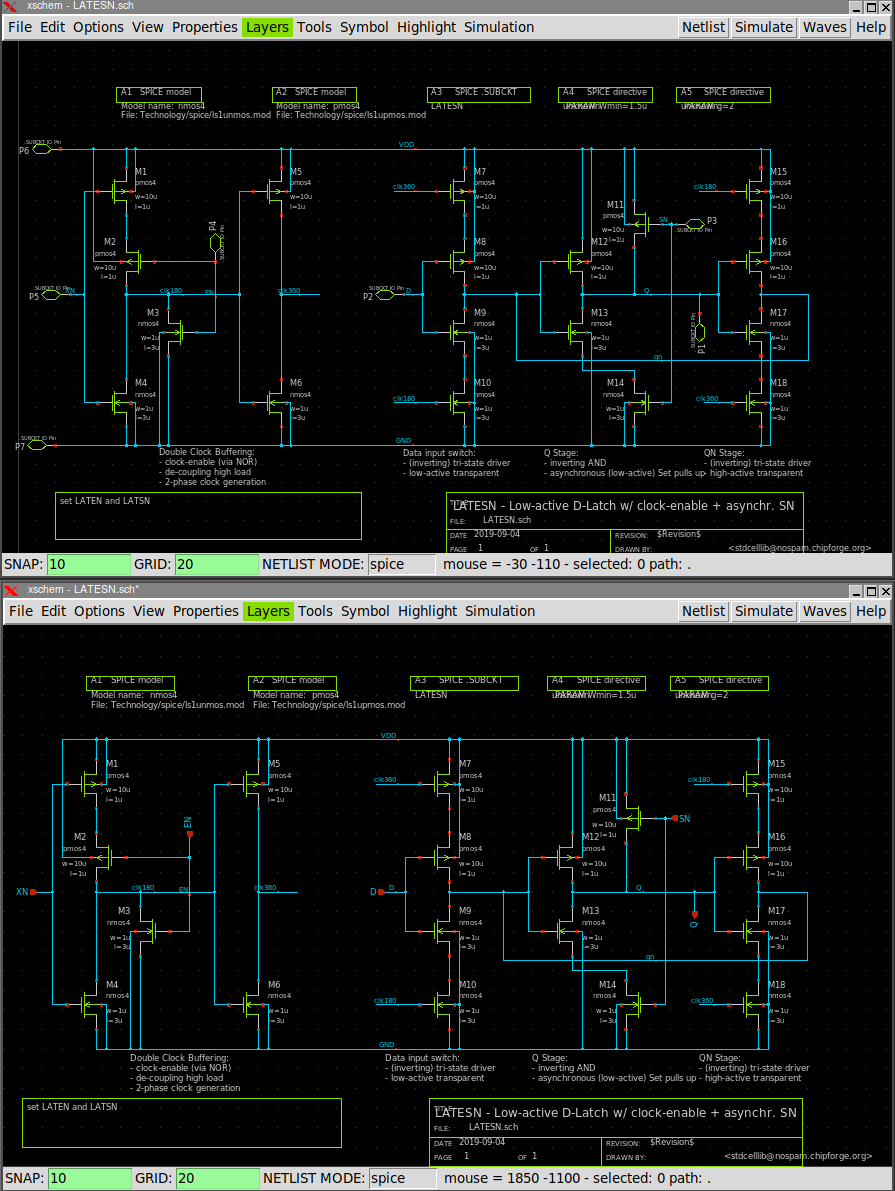Focus the NETLIST MODE field in bottom window
This screenshot has width=895, height=1191.
click(x=402, y=1178)
